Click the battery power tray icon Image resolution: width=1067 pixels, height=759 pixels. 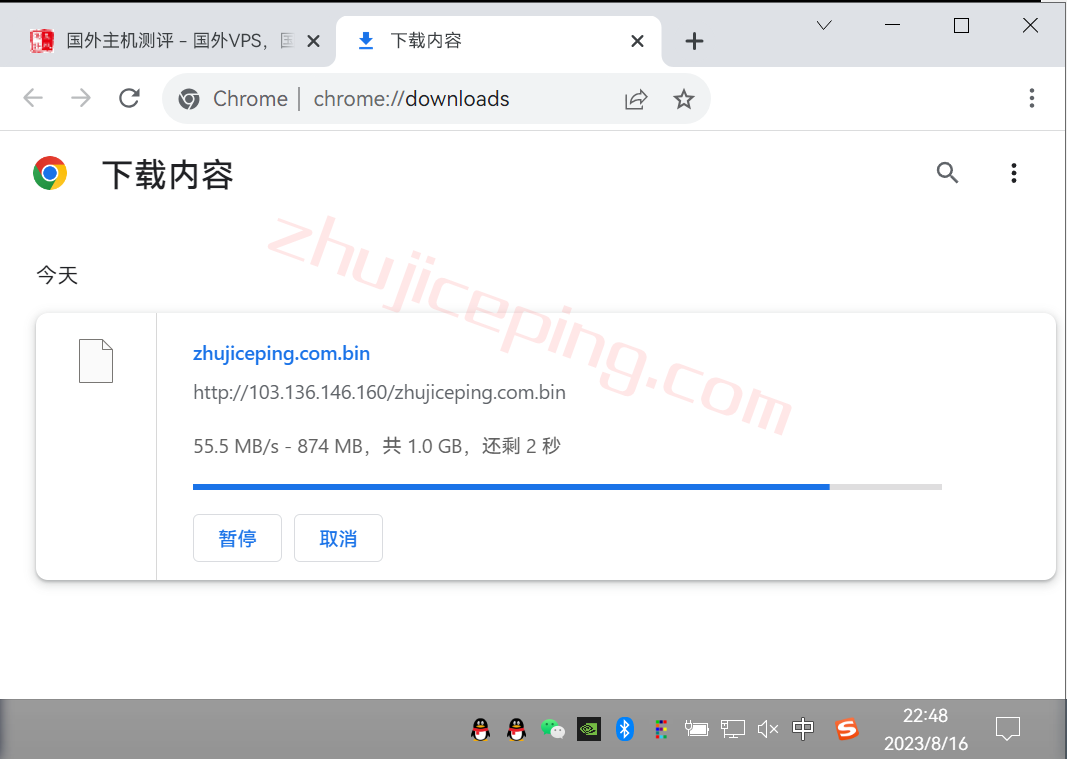[696, 730]
